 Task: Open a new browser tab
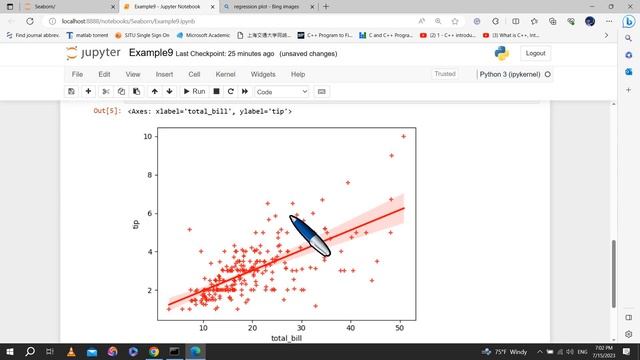(326, 7)
